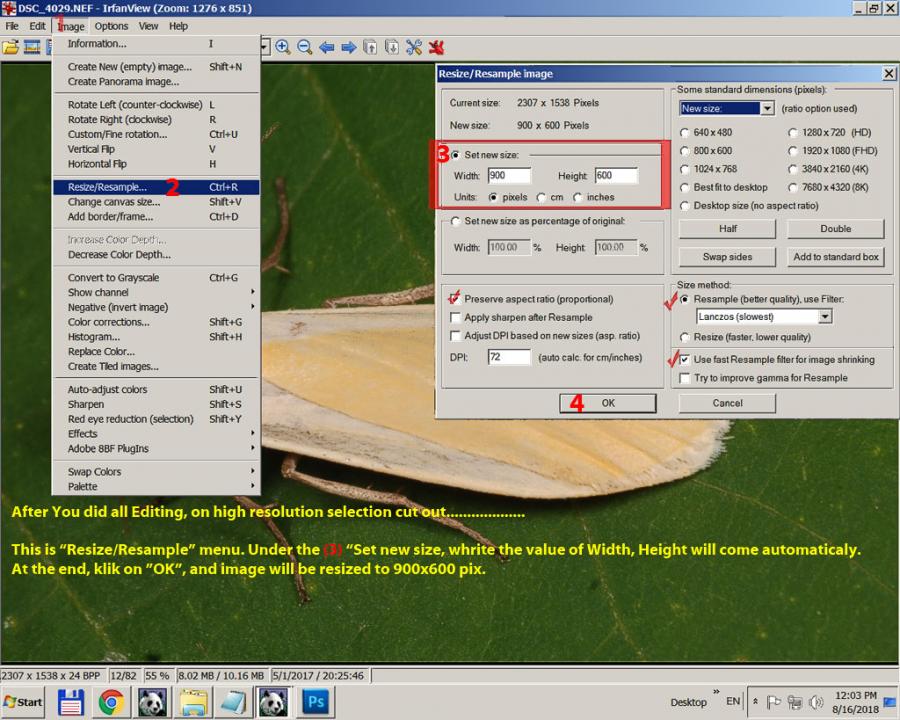Toggle 'Preserve aspect ratio (proportional)' checkbox
This screenshot has width=900, height=720.
(x=456, y=299)
